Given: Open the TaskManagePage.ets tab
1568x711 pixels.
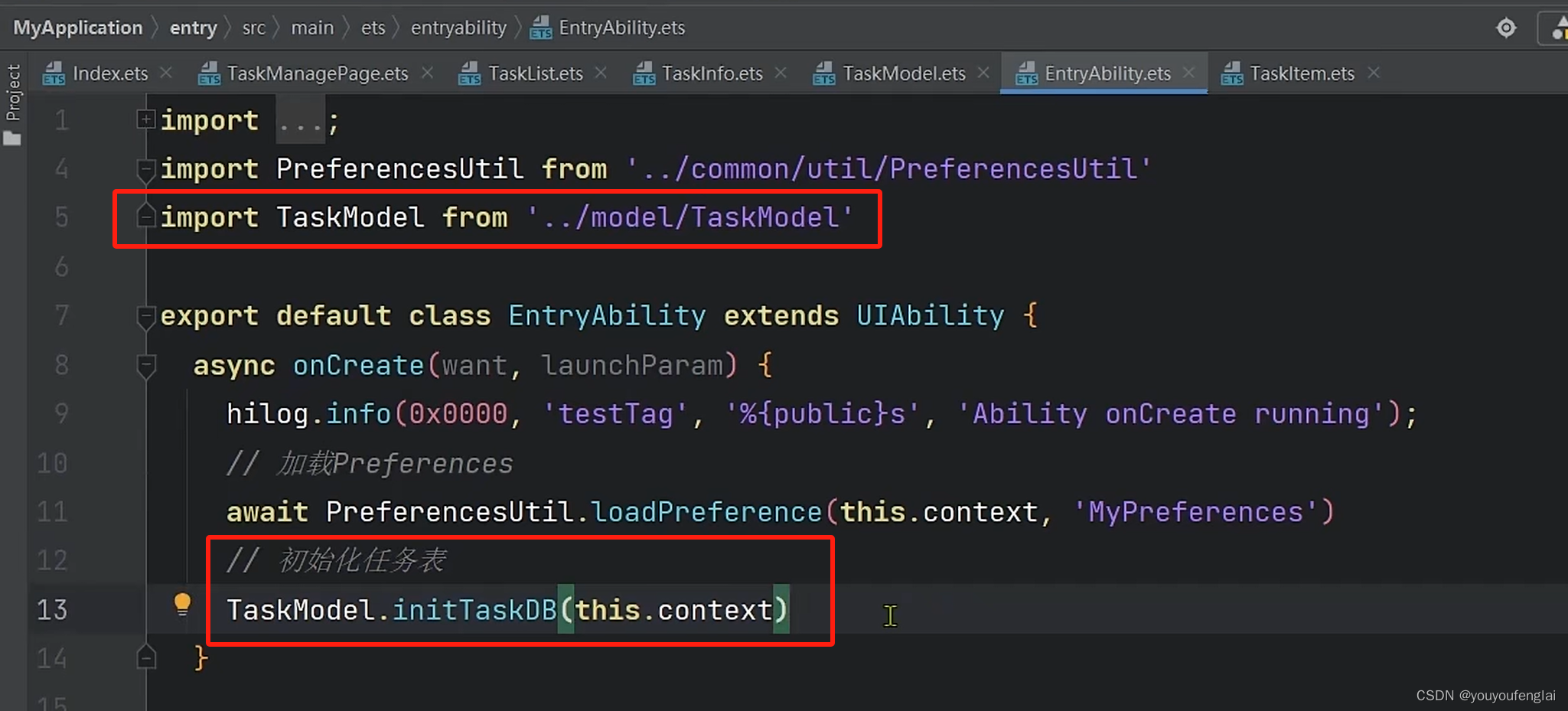Looking at the screenshot, I should (x=317, y=73).
